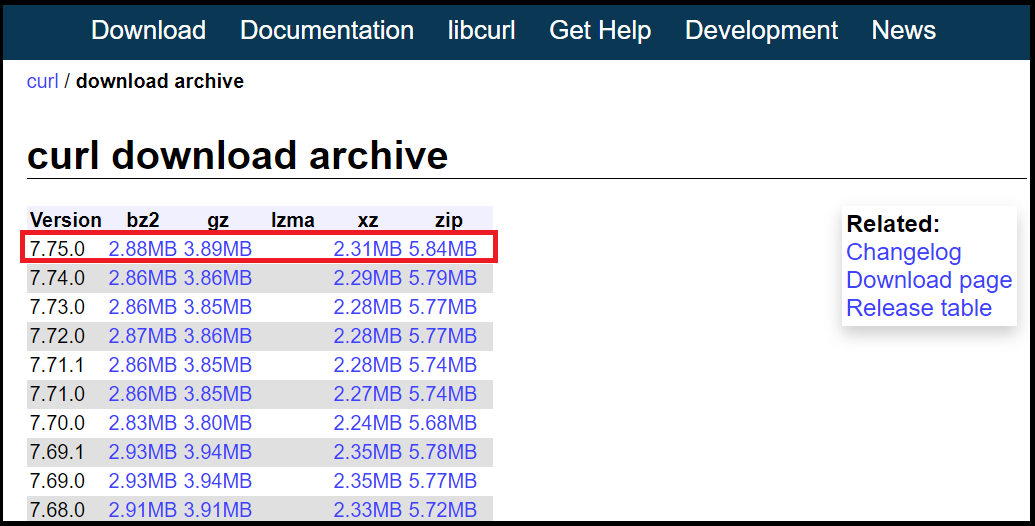
Task: Download 7.71.1 zip archive 5.74MB
Action: point(443,365)
